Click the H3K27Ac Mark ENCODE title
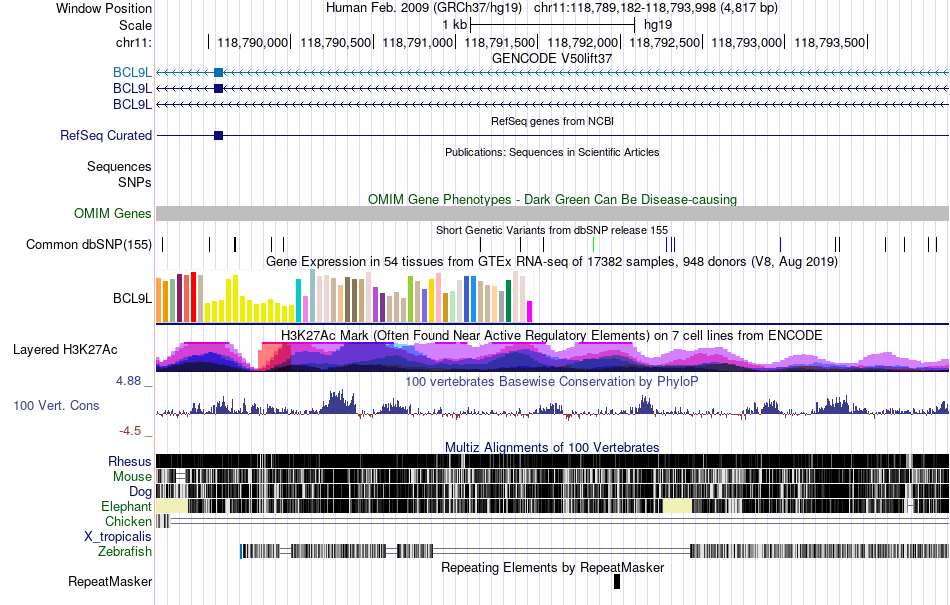Image resolution: width=950 pixels, height=605 pixels. (x=551, y=336)
